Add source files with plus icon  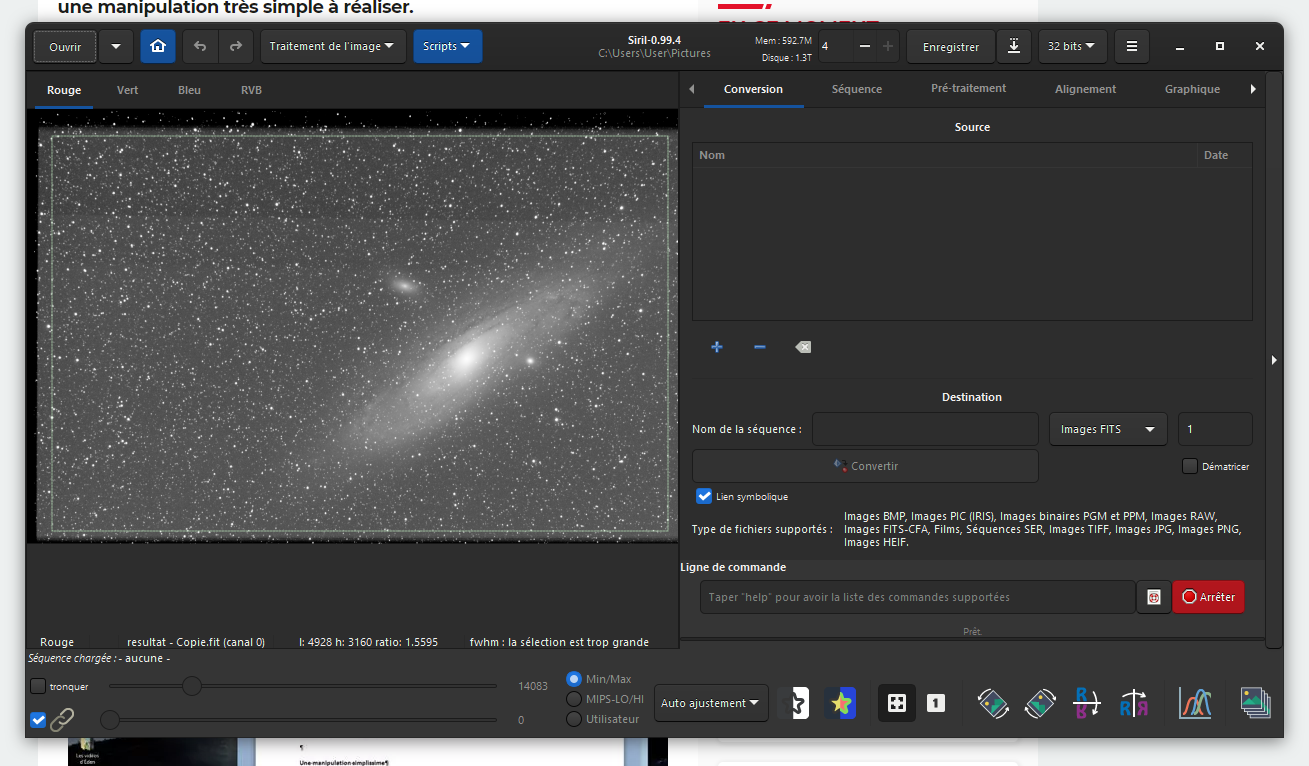(717, 347)
